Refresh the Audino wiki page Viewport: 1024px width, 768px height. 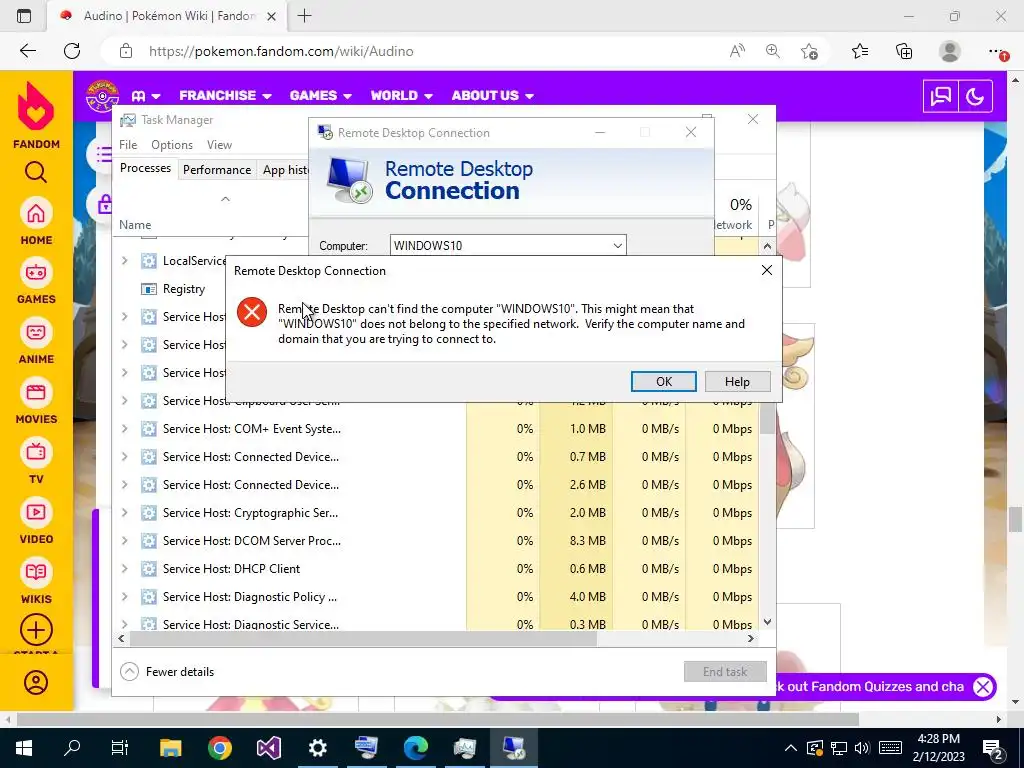point(72,51)
